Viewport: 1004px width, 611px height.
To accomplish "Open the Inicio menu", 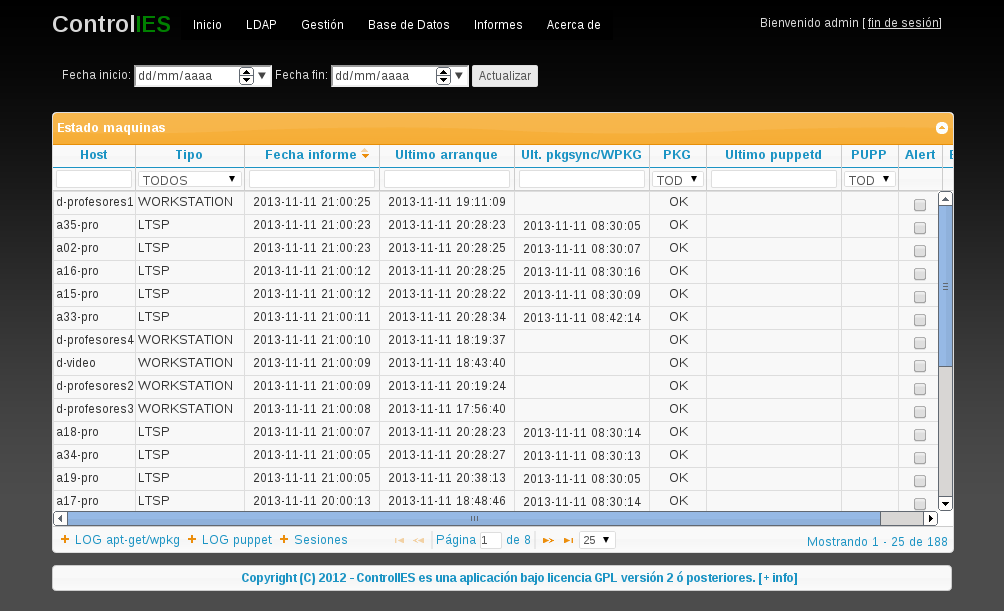I will (207, 25).
